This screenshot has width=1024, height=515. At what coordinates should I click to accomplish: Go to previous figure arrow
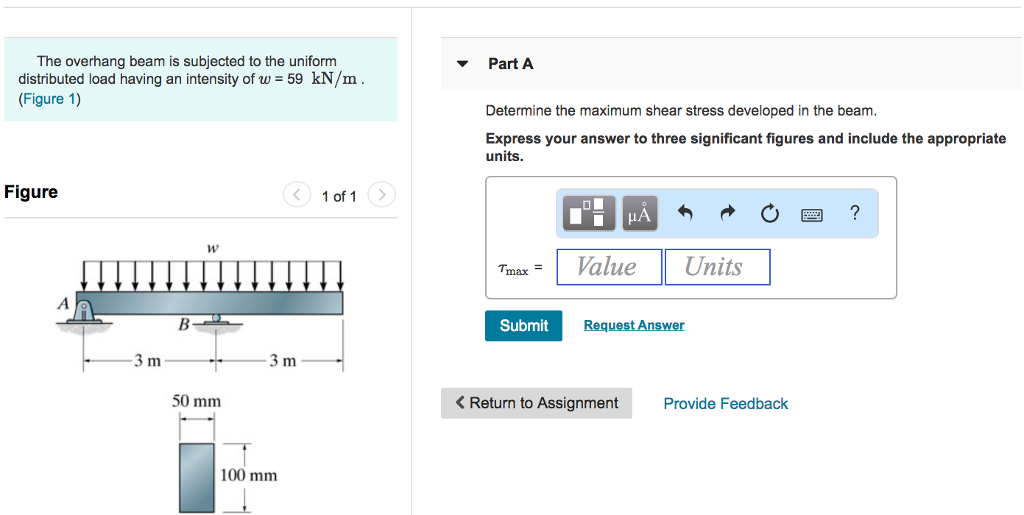click(296, 195)
